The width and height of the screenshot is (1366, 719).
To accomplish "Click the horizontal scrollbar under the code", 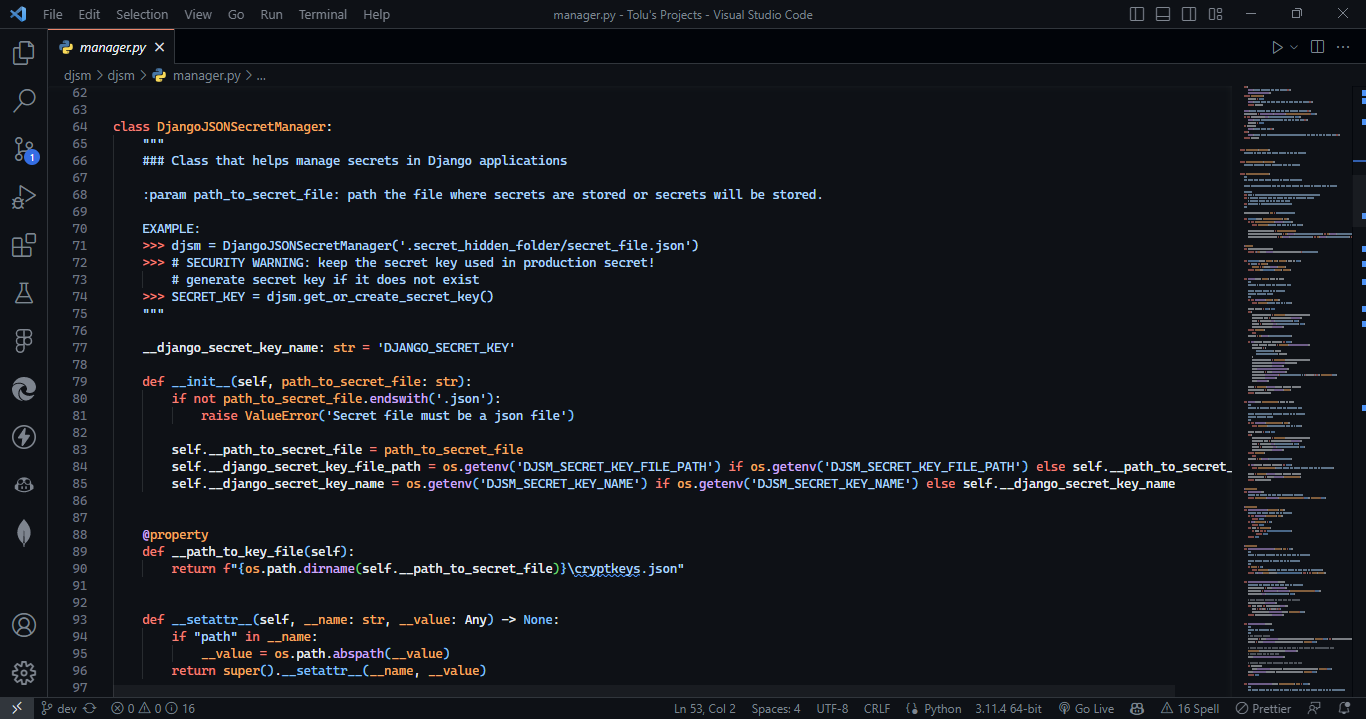I will point(643,690).
